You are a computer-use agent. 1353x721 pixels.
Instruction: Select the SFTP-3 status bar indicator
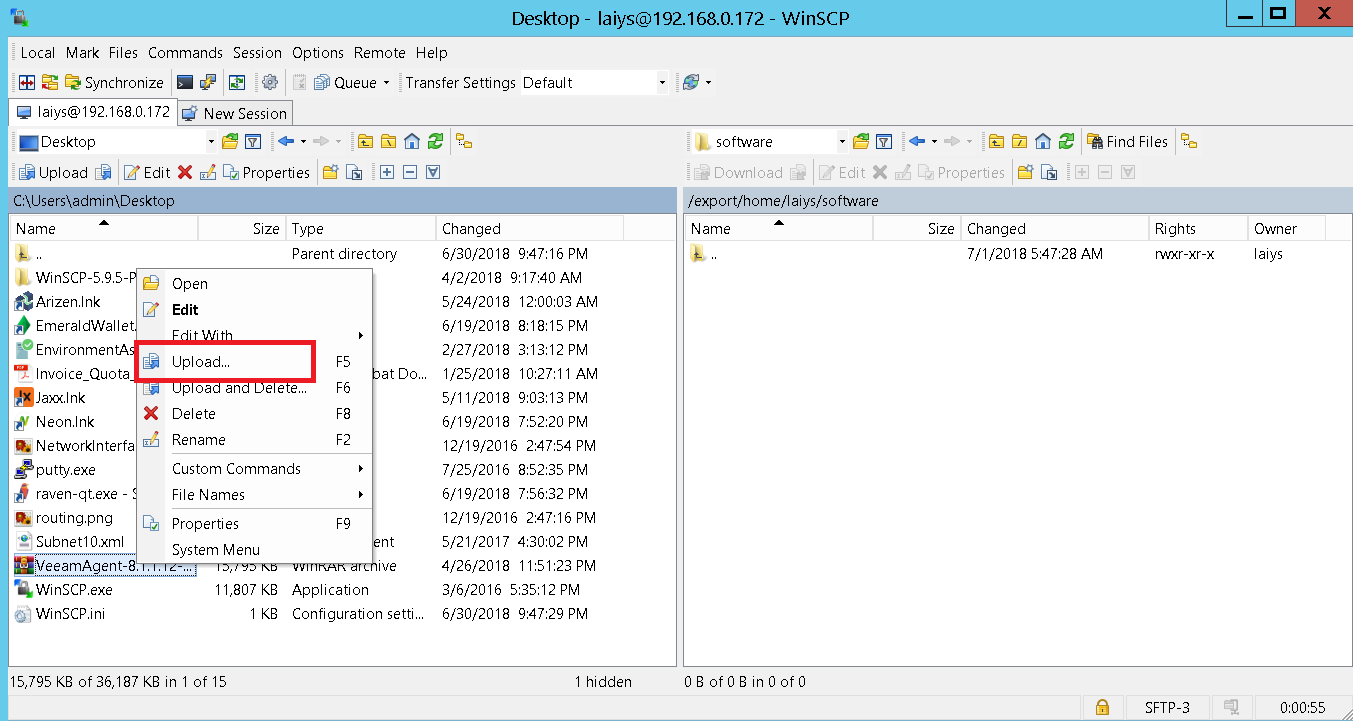1166,707
